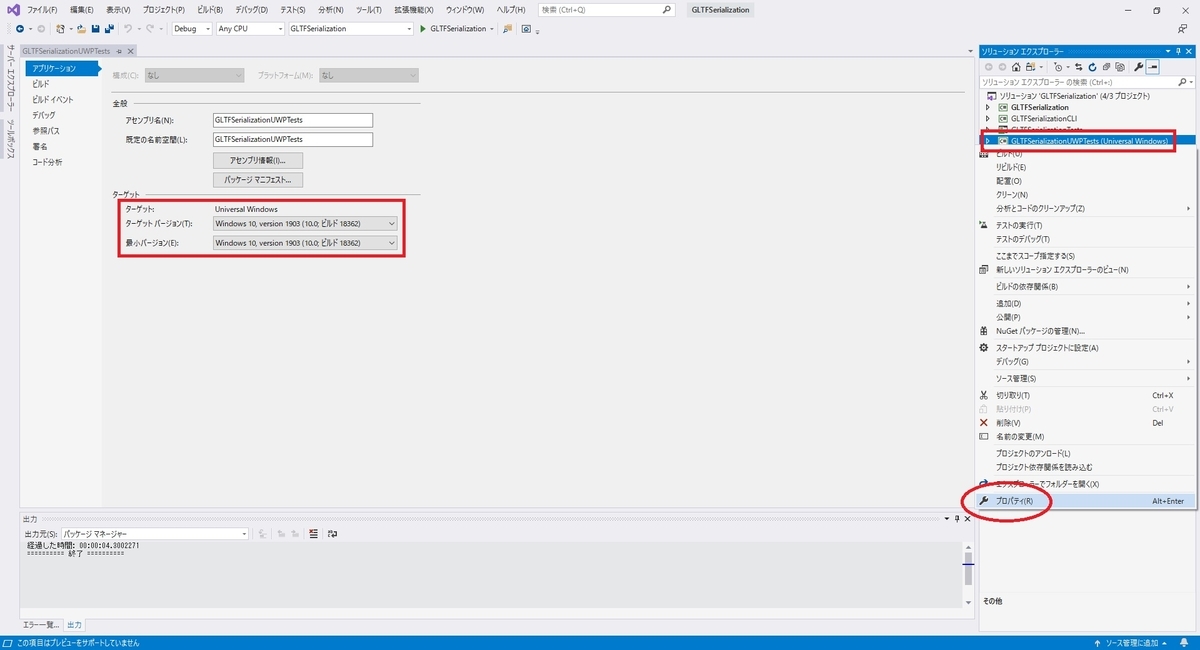1200x650 pixels.
Task: Click Clear All icon in Output panel
Action: [x=313, y=534]
